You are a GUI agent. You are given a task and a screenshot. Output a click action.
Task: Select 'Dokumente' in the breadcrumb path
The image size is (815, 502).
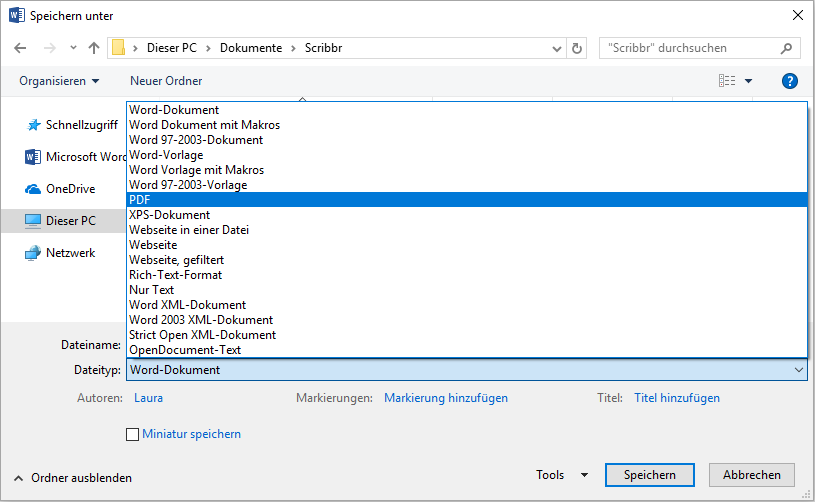tap(251, 48)
